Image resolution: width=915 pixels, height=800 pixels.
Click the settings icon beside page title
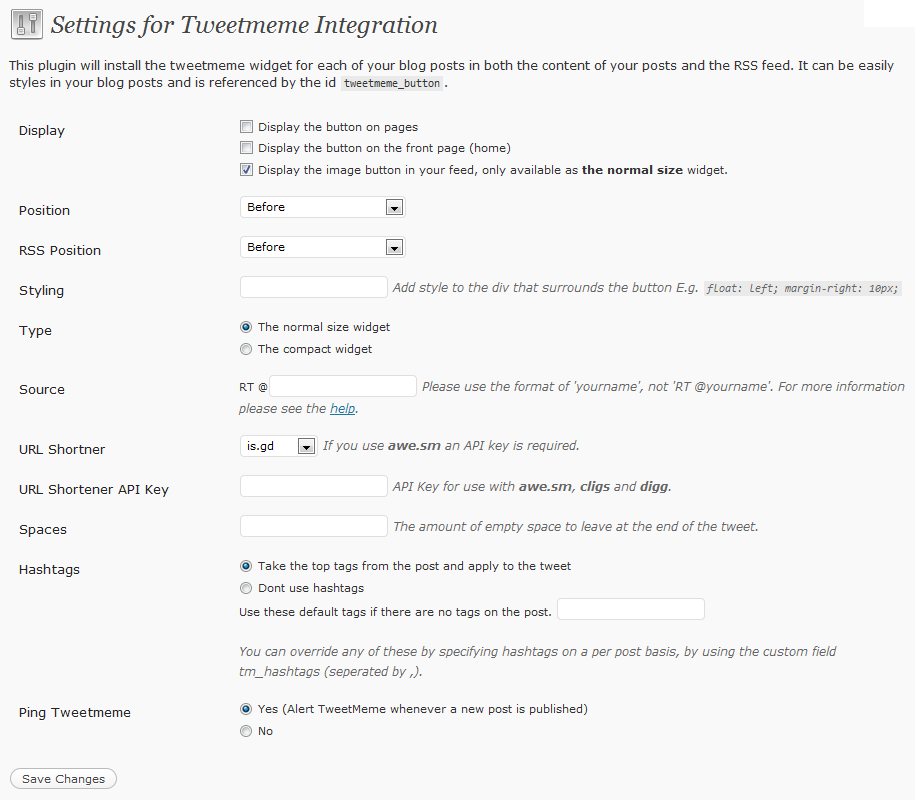click(x=26, y=24)
